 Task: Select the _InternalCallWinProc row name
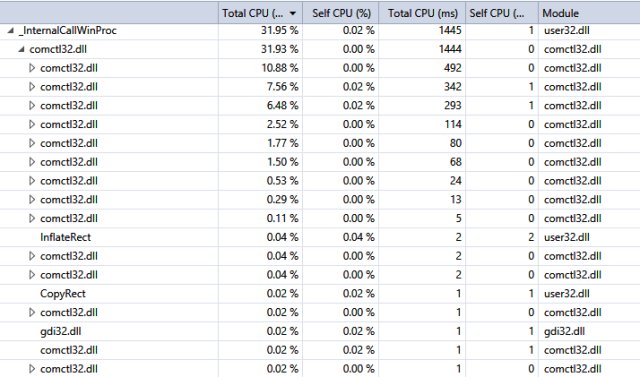point(68,31)
